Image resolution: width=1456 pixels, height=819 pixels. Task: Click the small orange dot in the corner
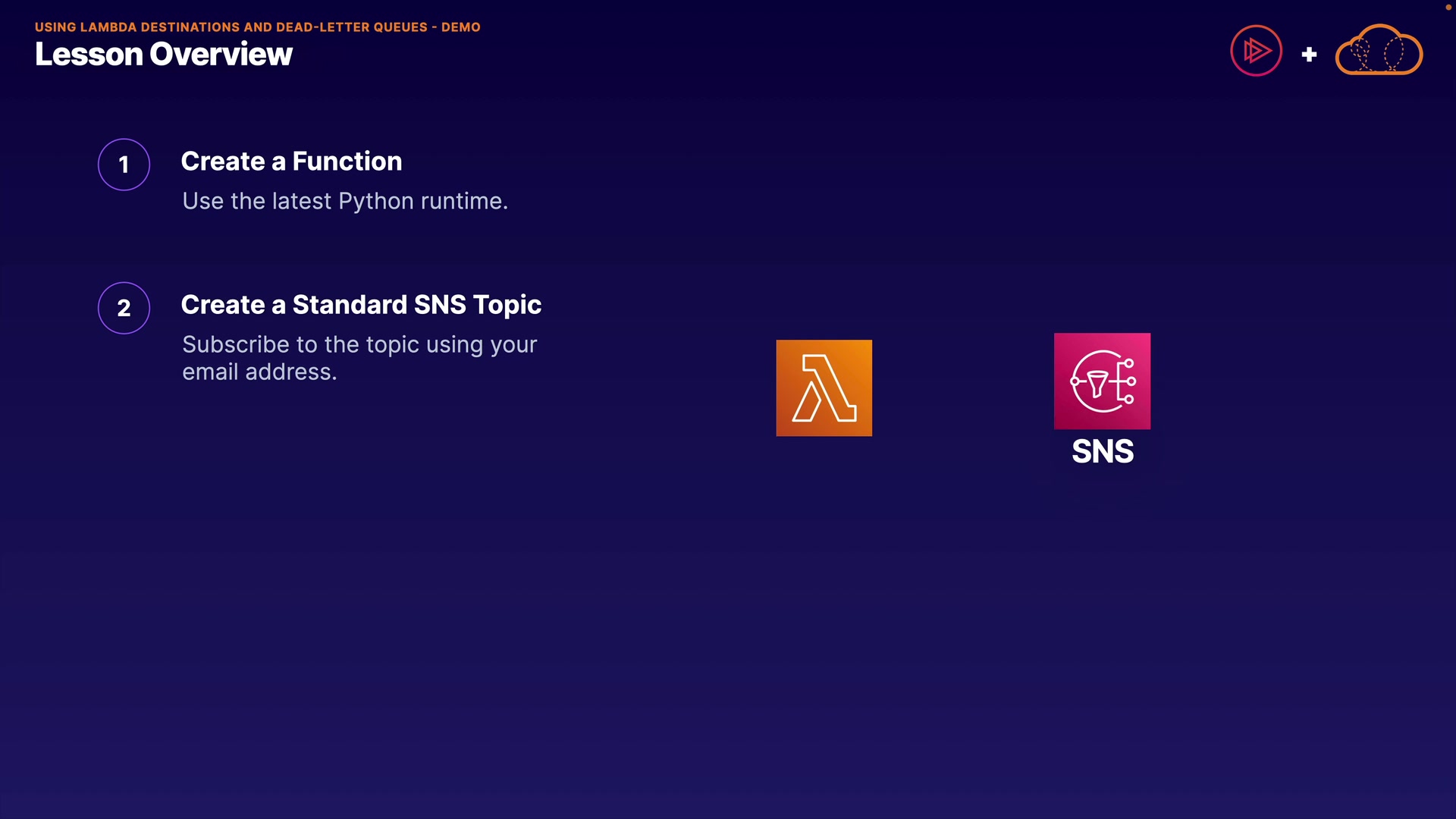pos(1448,7)
